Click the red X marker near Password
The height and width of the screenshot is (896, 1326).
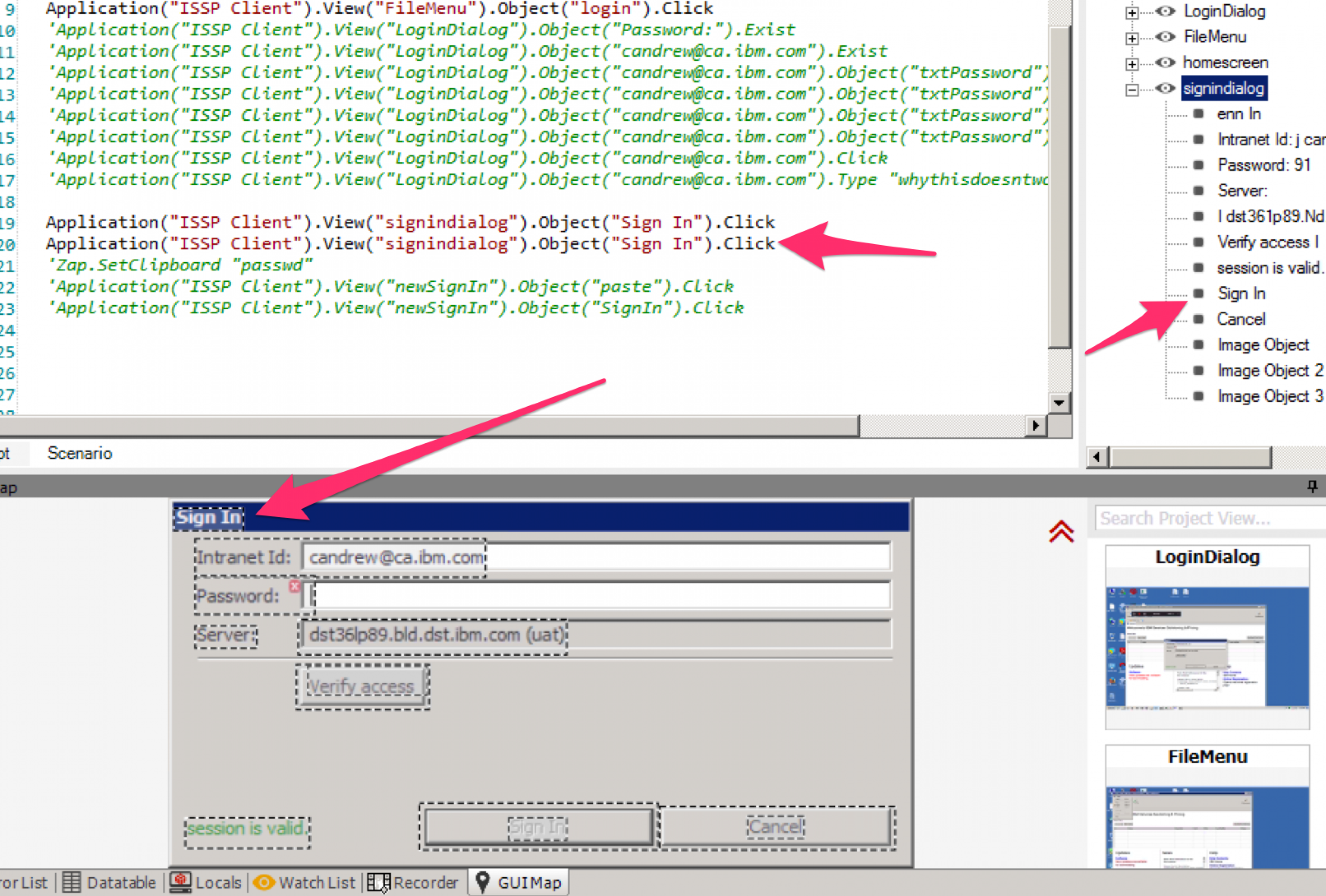295,586
